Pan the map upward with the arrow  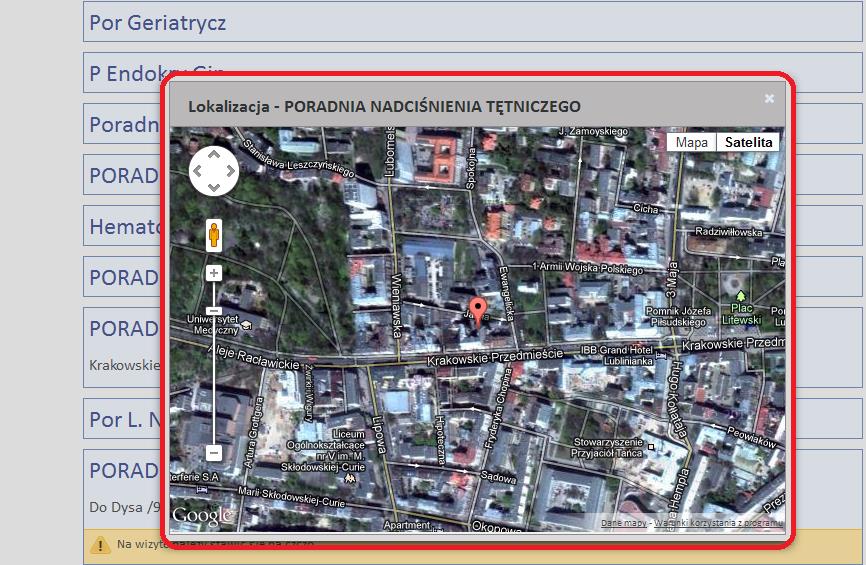214,155
